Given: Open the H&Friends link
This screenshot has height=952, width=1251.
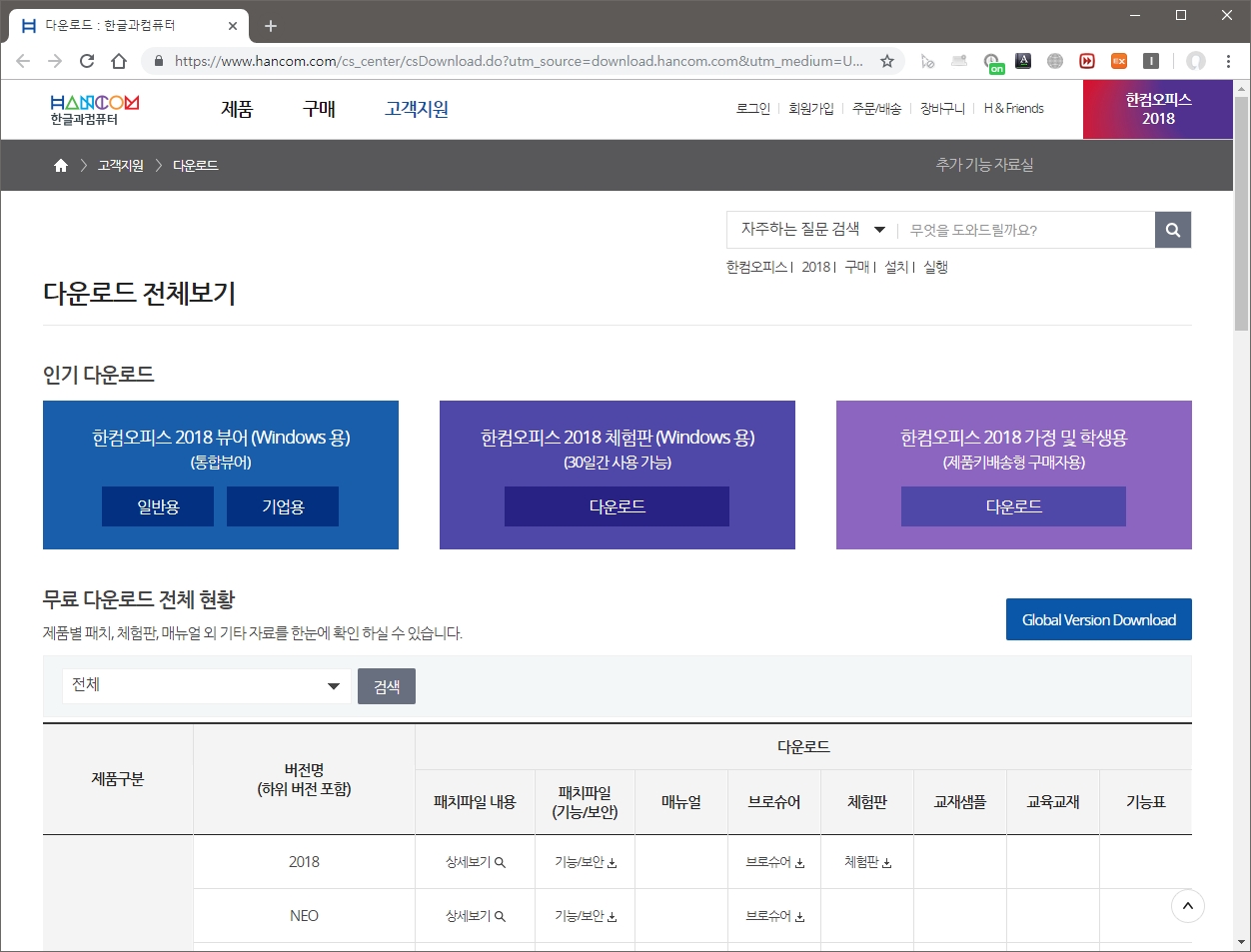Looking at the screenshot, I should pos(1013,109).
